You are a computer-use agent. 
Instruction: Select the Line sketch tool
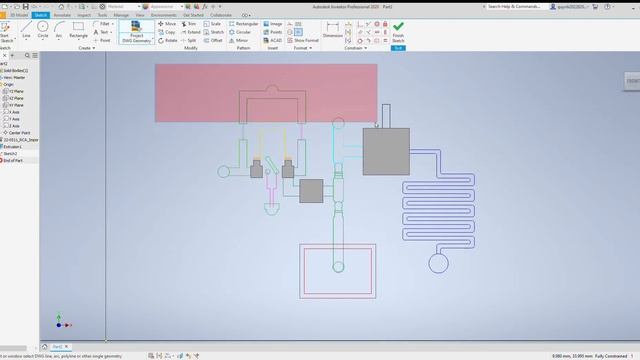point(26,30)
